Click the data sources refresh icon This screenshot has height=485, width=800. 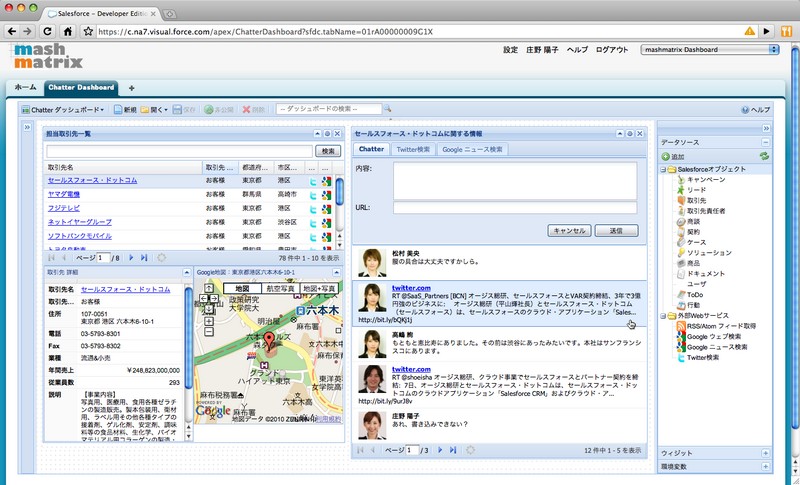(764, 157)
